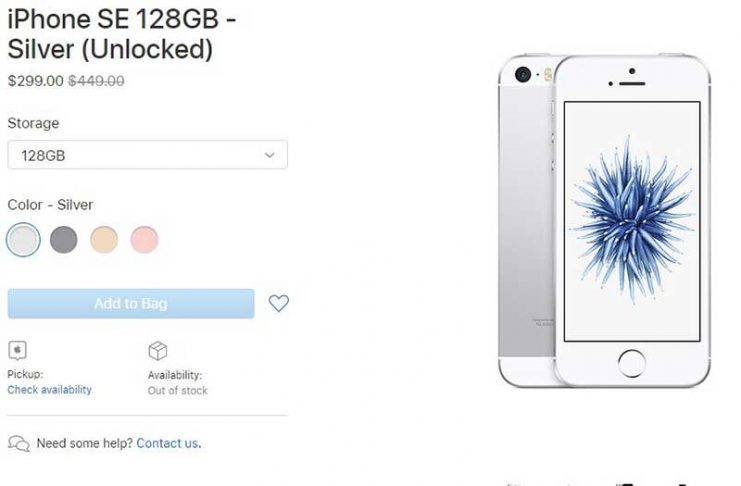Screen dimensions: 741x486
Task: Pick the Gold color swatch
Action: click(104, 240)
